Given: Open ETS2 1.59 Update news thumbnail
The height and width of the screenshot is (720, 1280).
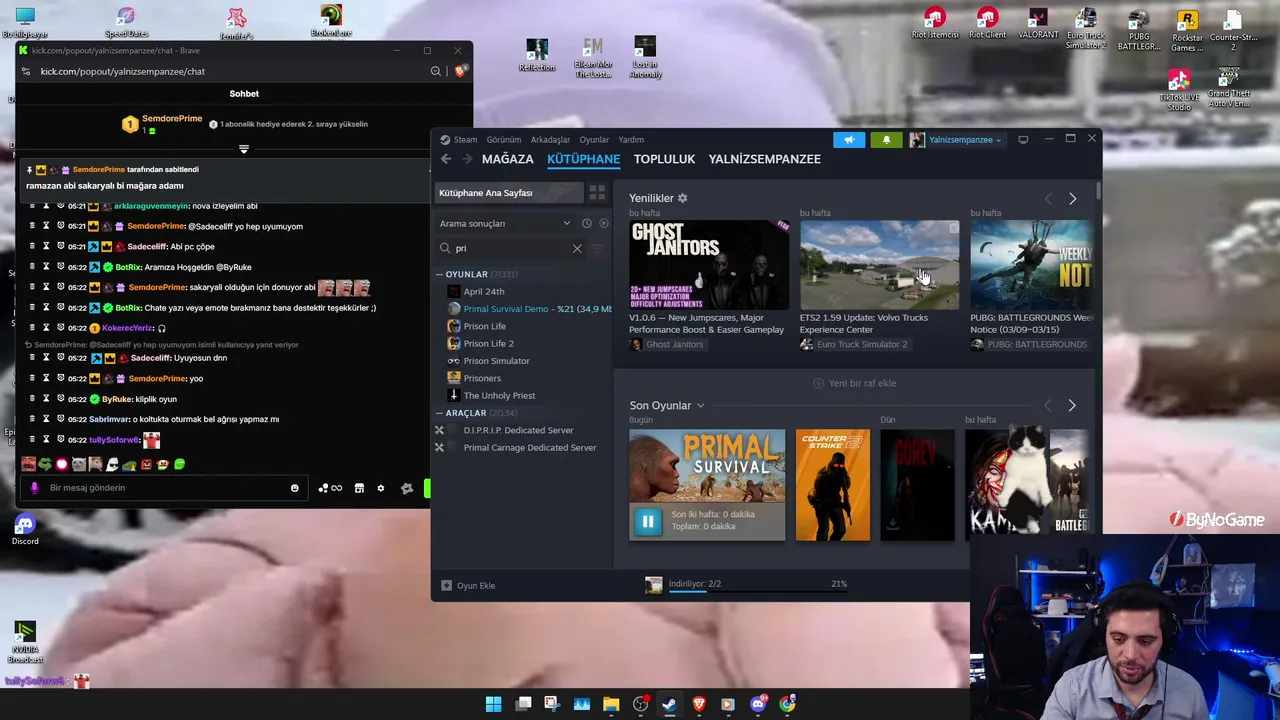Looking at the screenshot, I should pyautogui.click(x=879, y=265).
